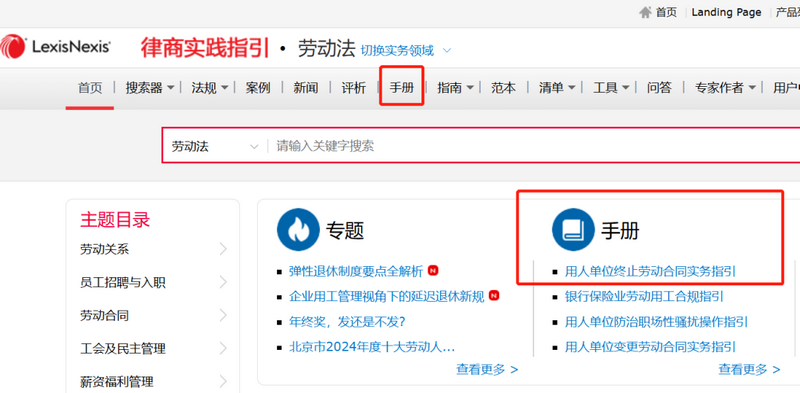Expand 切换实务领域 dropdown chevron
The height and width of the screenshot is (393, 800).
[447, 51]
